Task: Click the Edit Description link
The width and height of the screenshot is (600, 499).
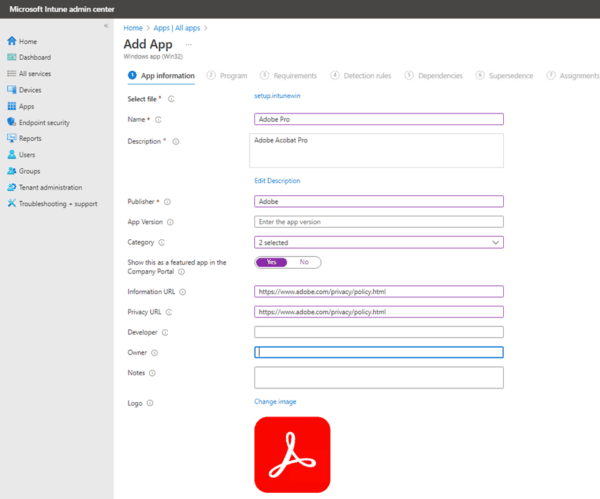Action: 277,181
